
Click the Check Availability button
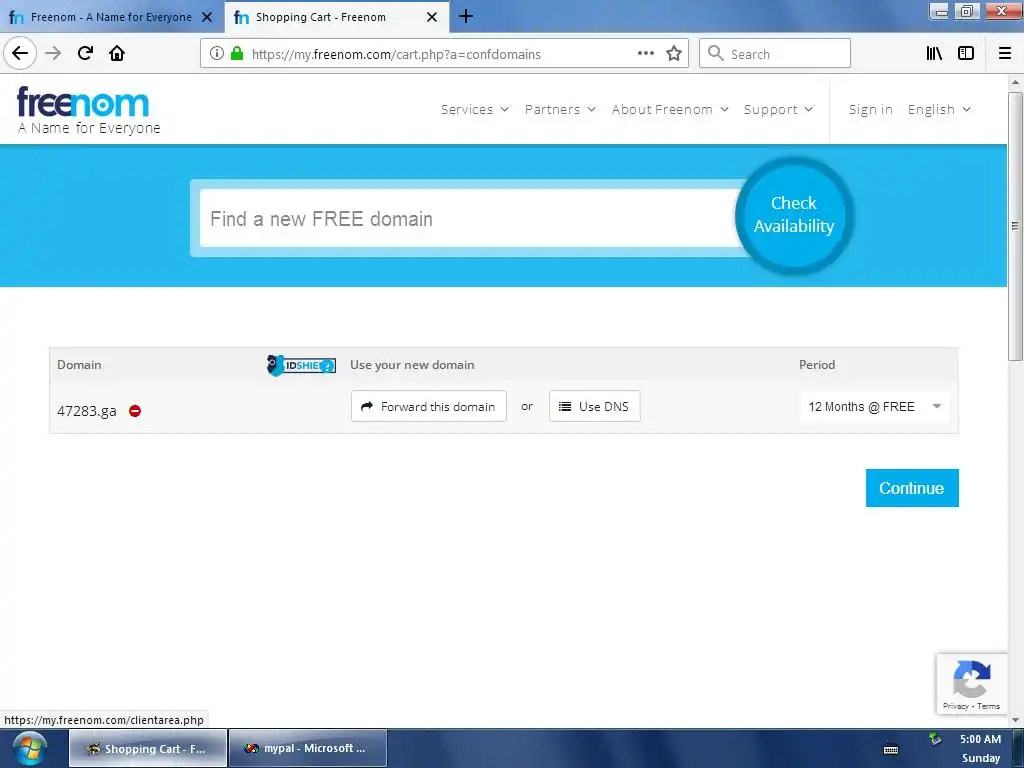[x=794, y=215]
